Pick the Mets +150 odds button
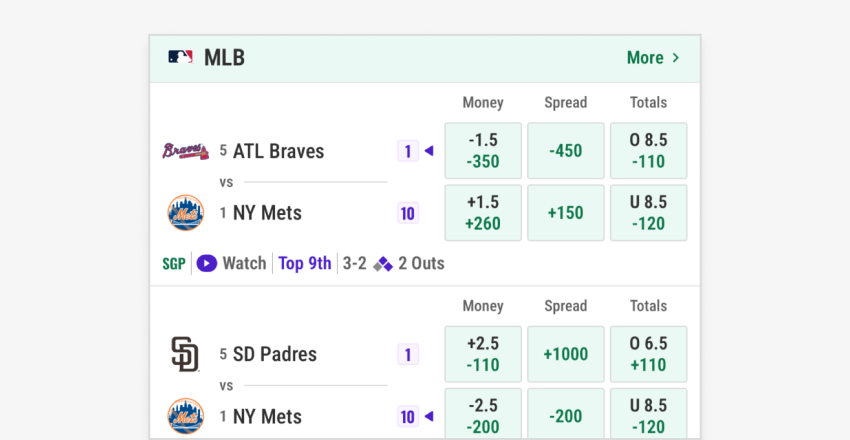 click(566, 213)
